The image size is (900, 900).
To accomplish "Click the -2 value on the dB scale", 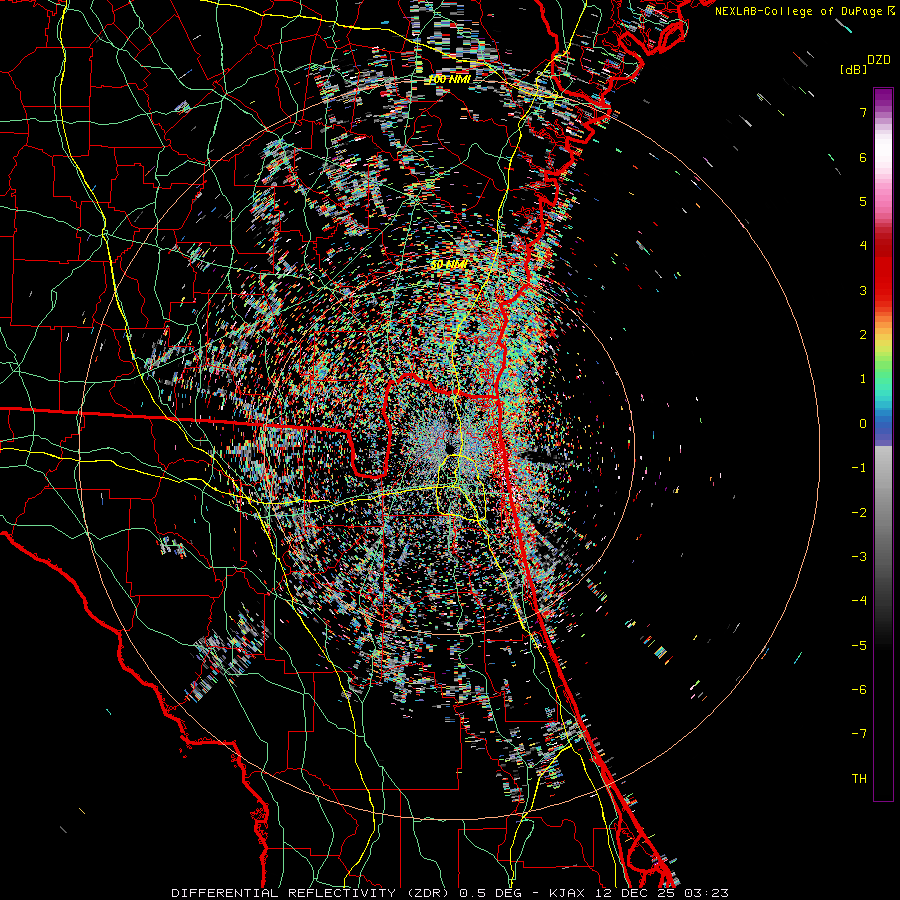I will click(859, 512).
